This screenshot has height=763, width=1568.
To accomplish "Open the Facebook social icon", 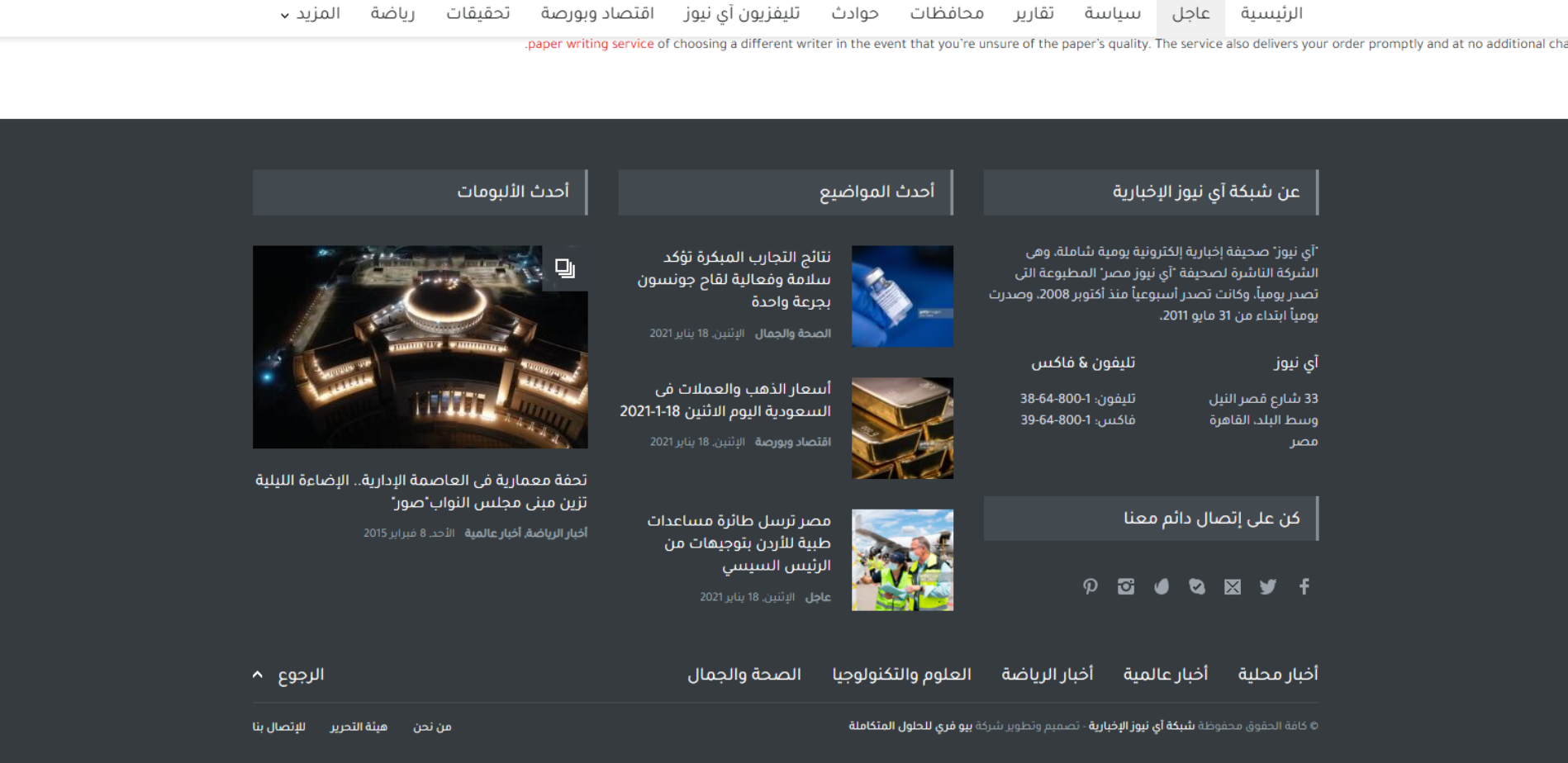I will pyautogui.click(x=1304, y=586).
